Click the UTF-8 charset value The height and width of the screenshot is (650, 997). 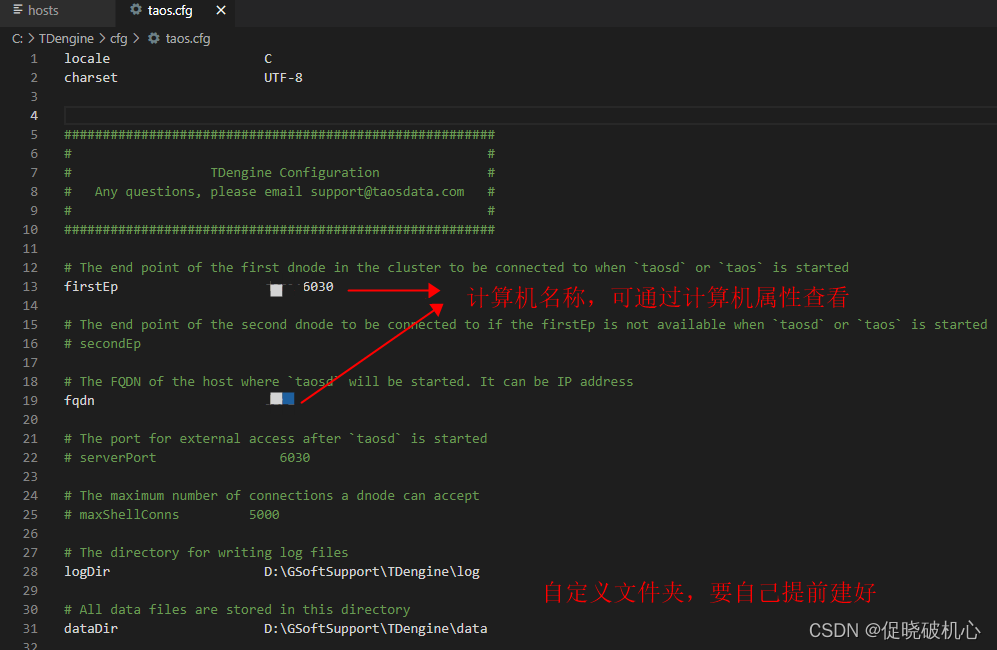(x=283, y=78)
